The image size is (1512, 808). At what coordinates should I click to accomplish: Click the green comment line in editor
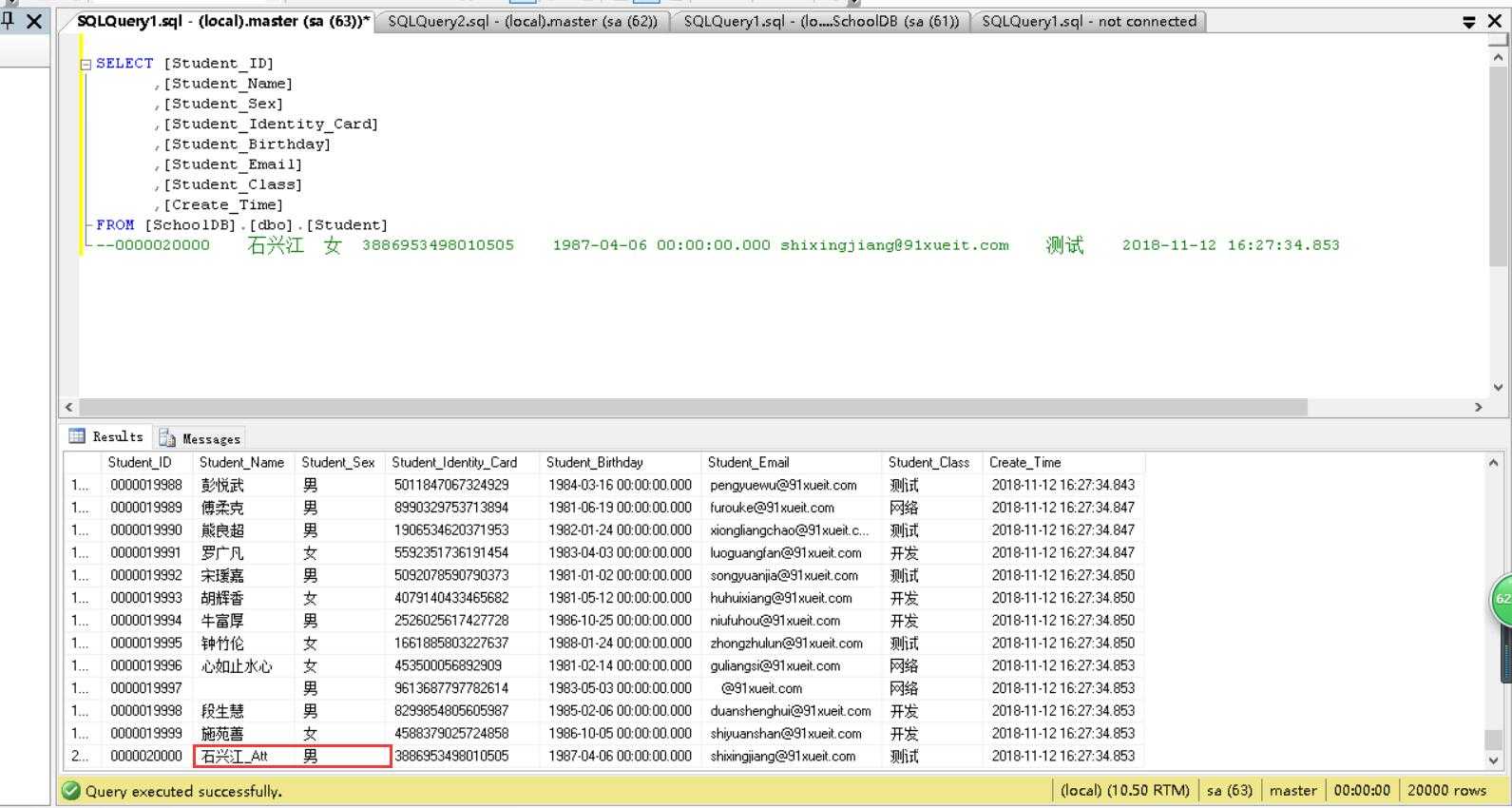[x=718, y=245]
